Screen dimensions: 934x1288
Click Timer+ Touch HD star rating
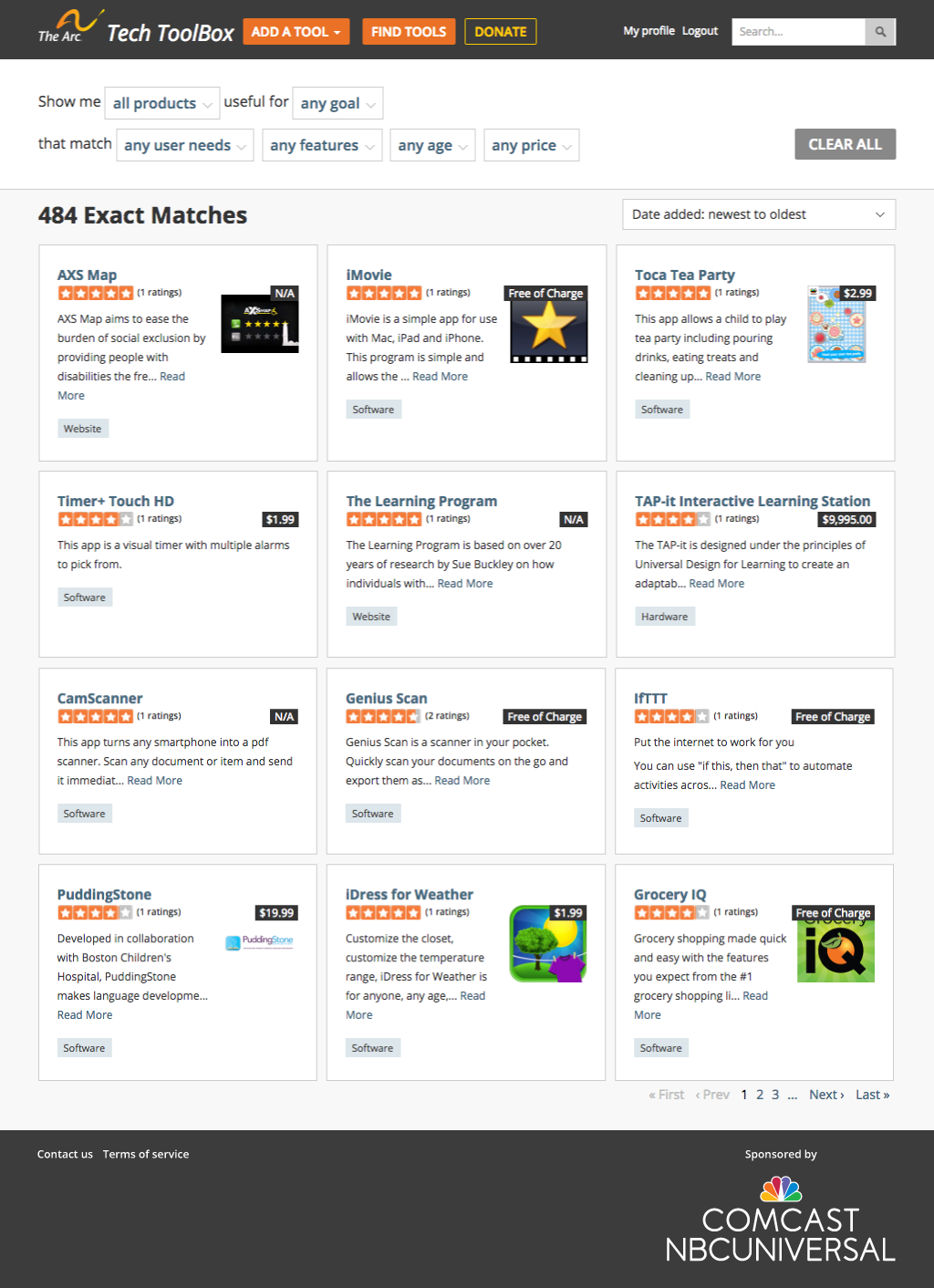pyautogui.click(x=95, y=519)
